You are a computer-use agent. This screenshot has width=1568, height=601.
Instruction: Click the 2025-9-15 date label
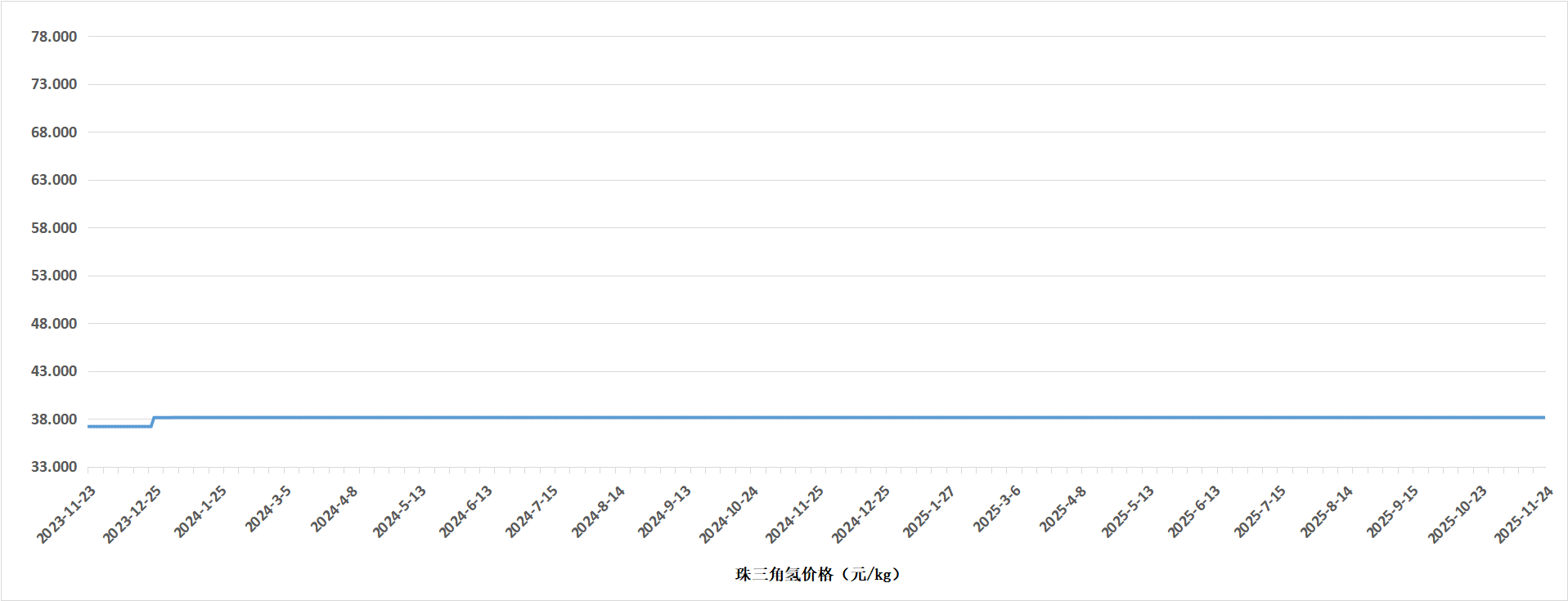[1392, 512]
